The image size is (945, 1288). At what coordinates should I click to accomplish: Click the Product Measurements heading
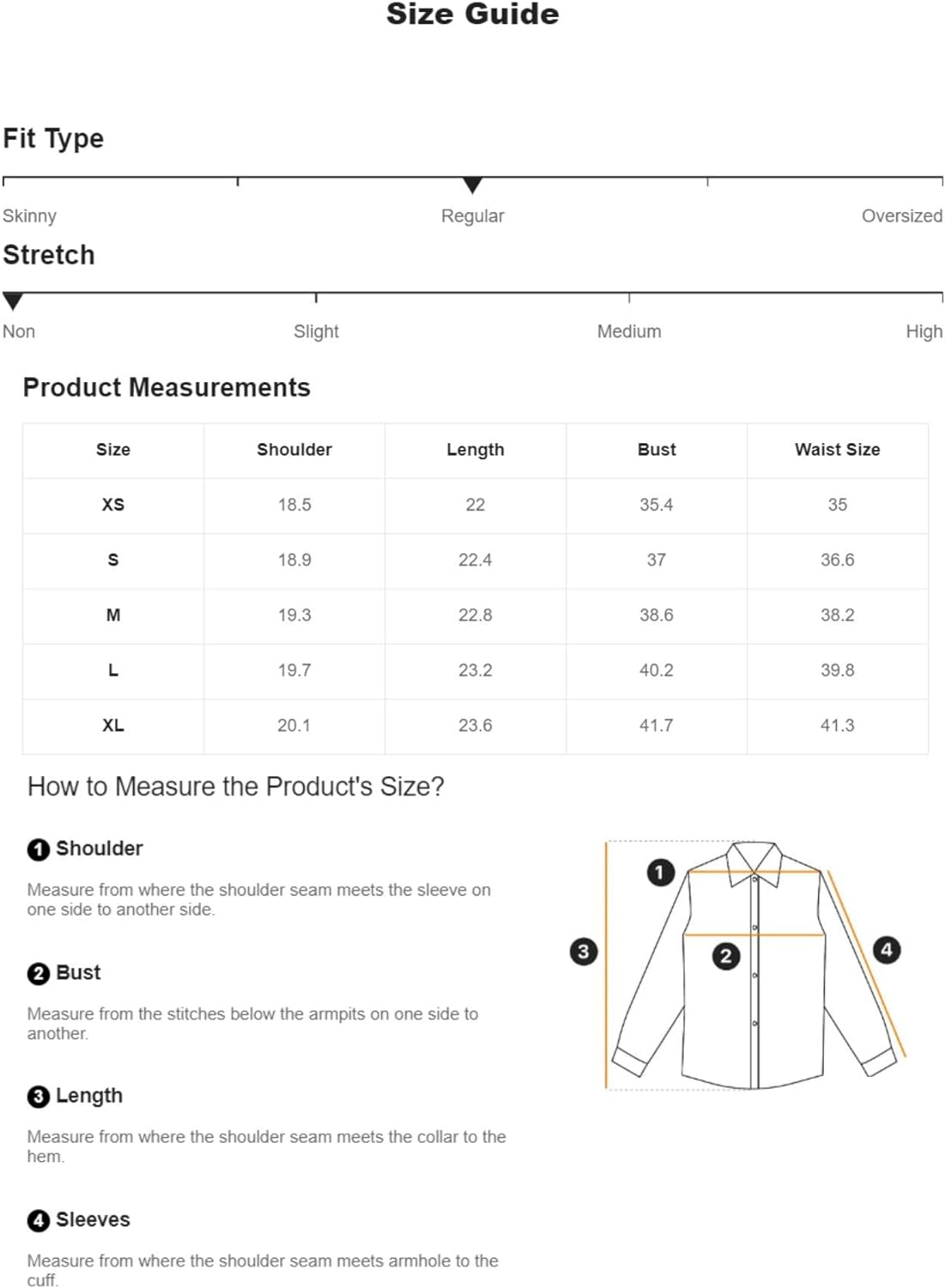(167, 388)
